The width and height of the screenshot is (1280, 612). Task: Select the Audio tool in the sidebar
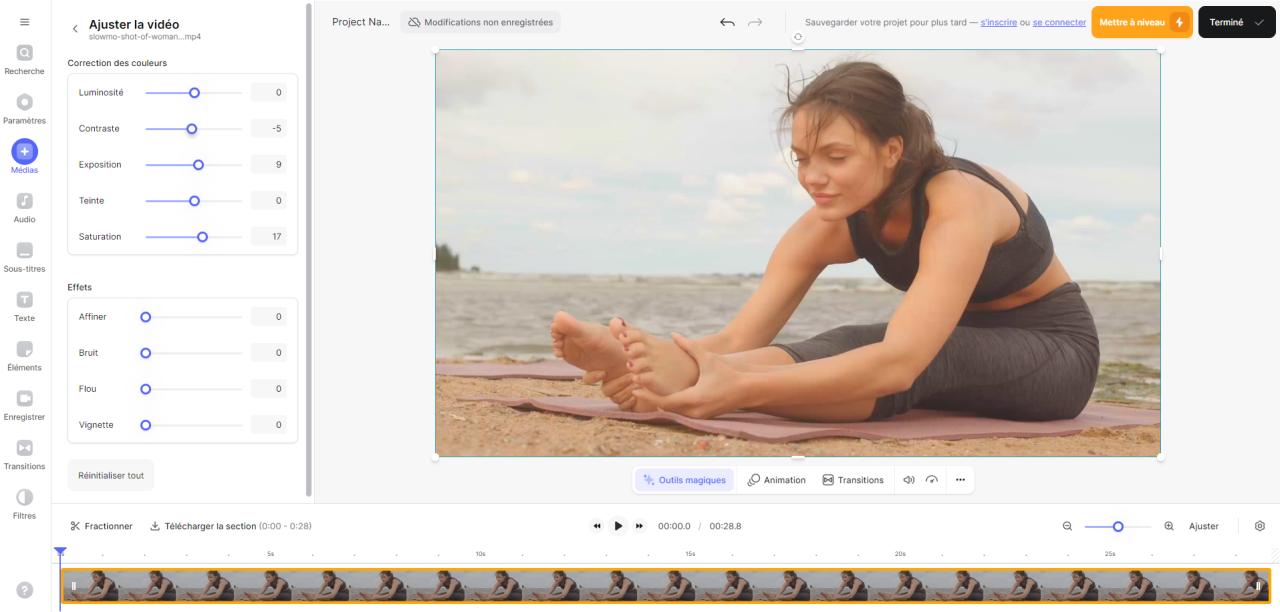click(x=24, y=203)
